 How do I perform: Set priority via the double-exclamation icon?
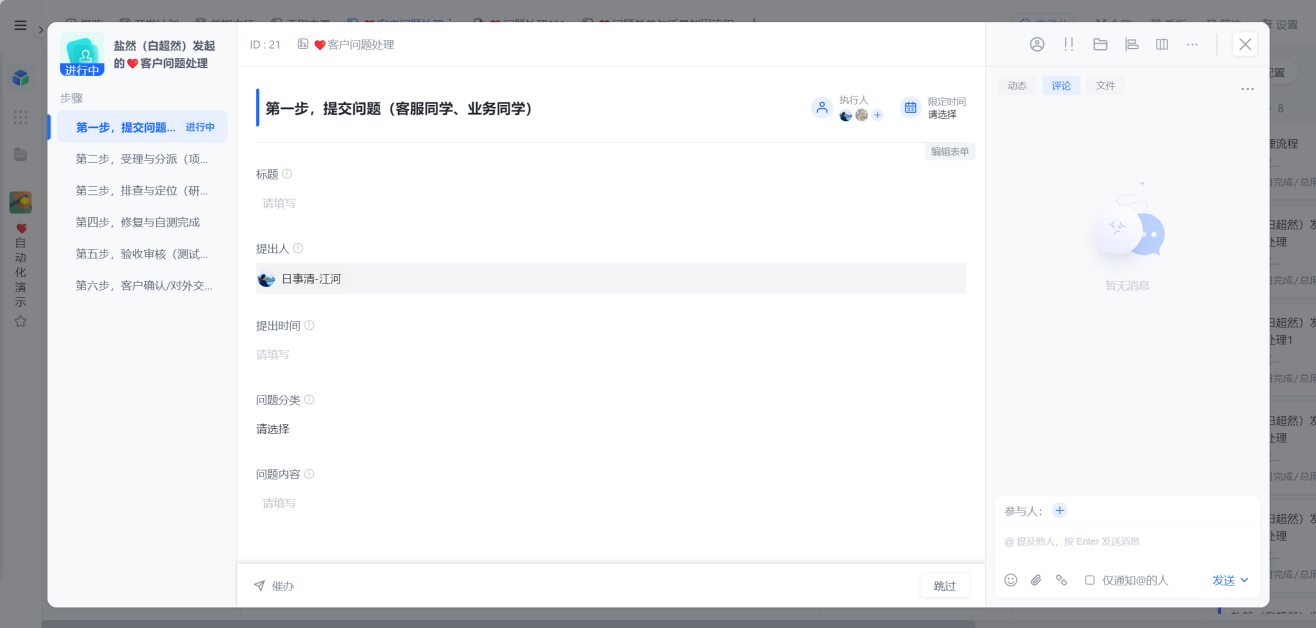(x=1068, y=44)
